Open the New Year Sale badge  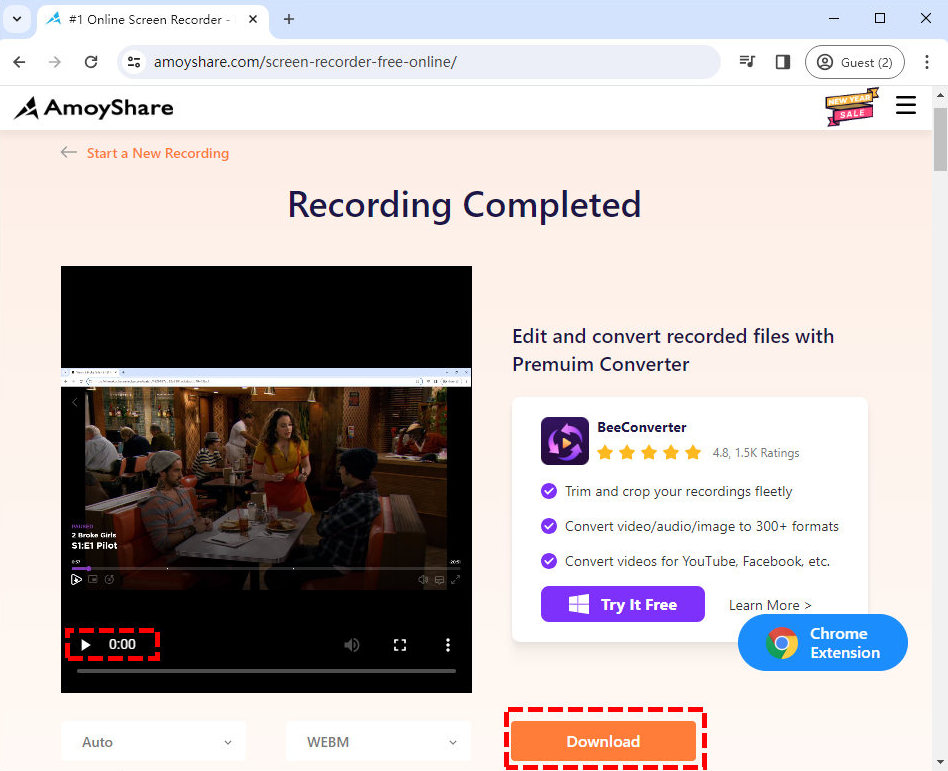pos(852,107)
